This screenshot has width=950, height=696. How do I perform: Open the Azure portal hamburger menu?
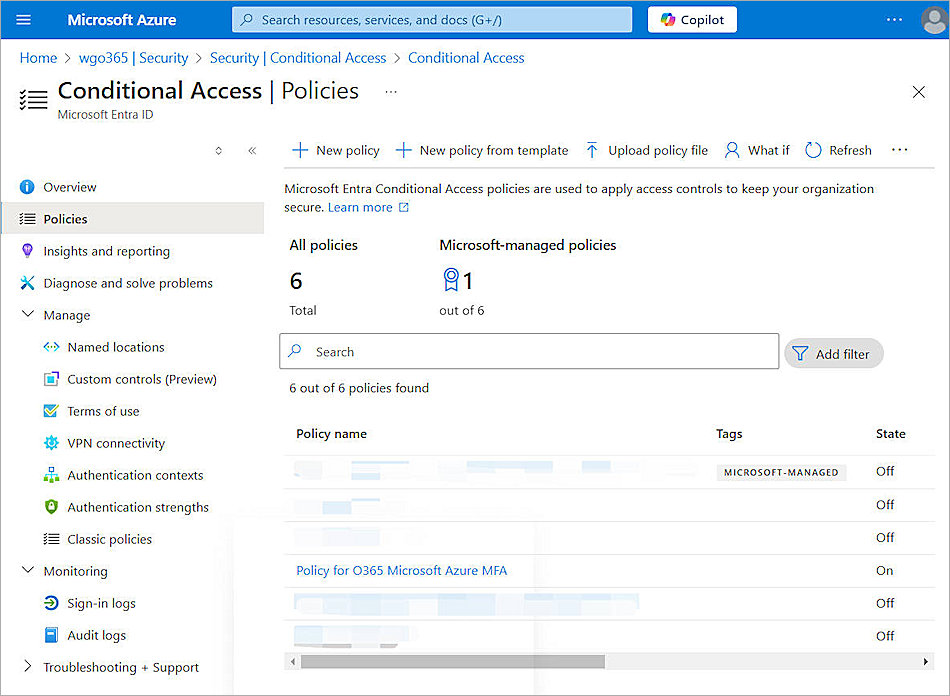click(25, 19)
